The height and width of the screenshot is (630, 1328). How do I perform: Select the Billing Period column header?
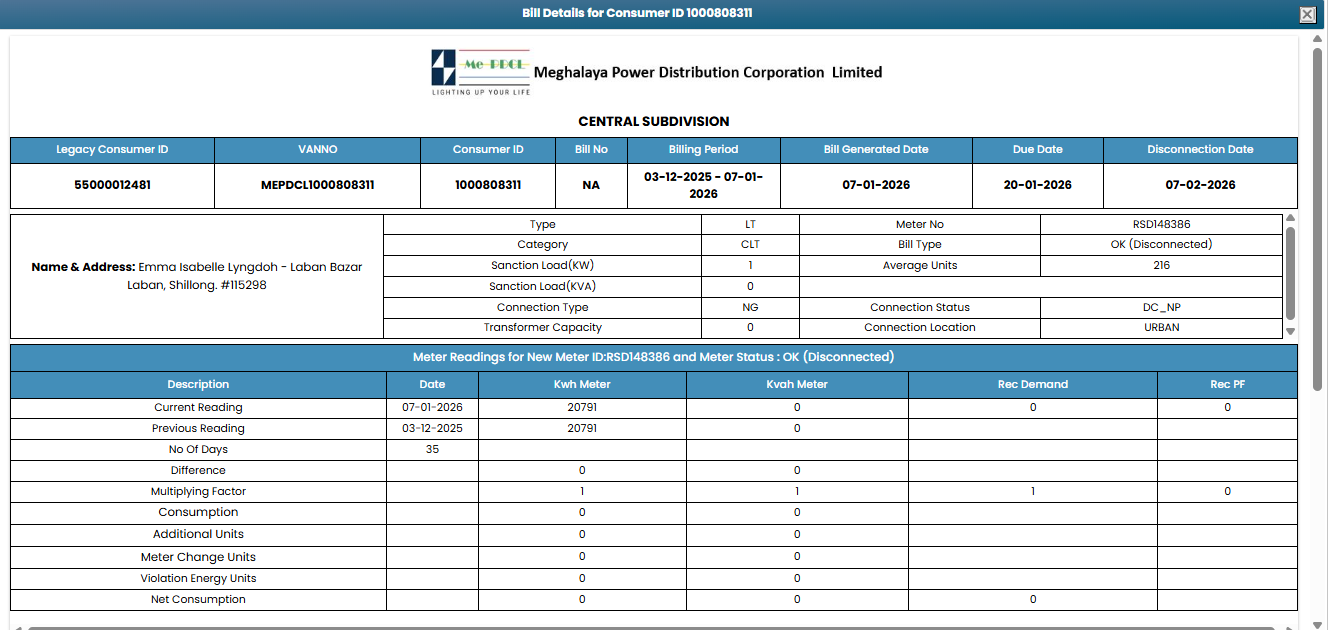704,150
